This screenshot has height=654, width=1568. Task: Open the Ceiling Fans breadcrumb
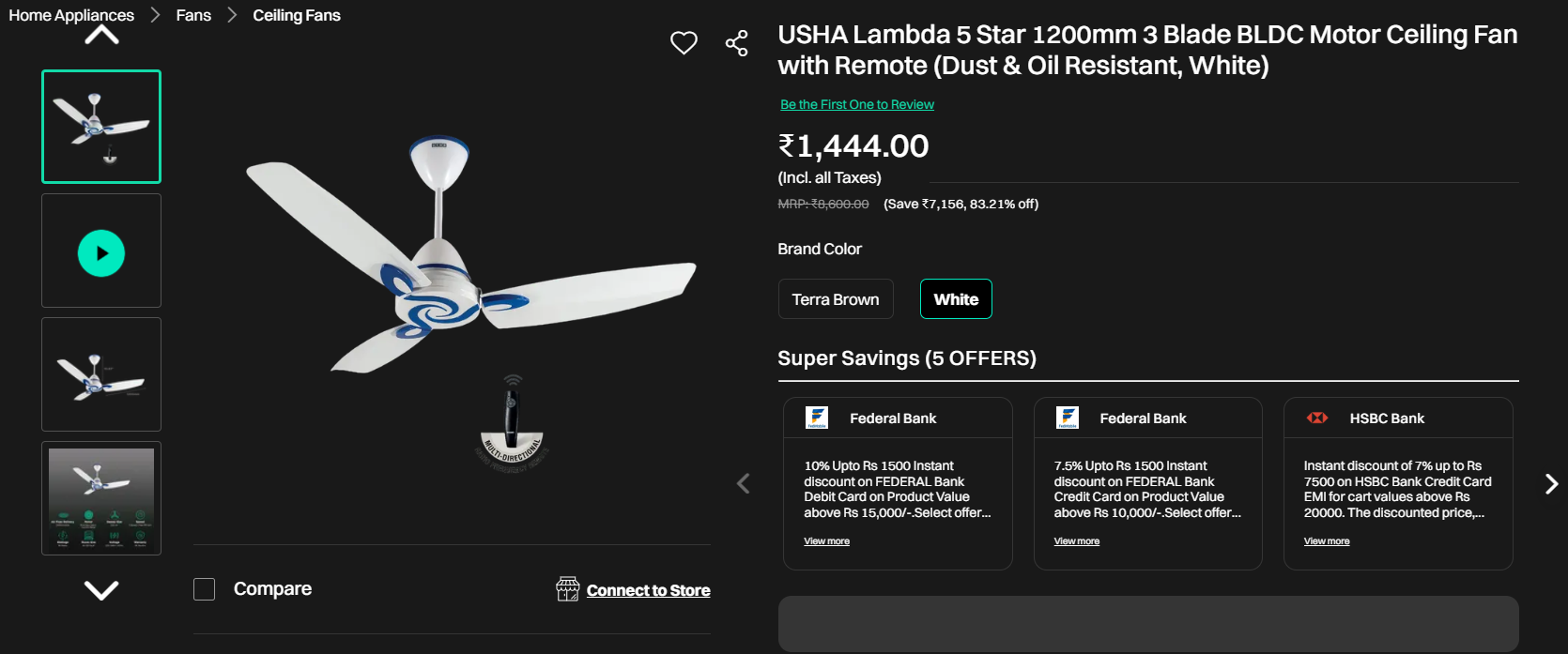coord(297,15)
